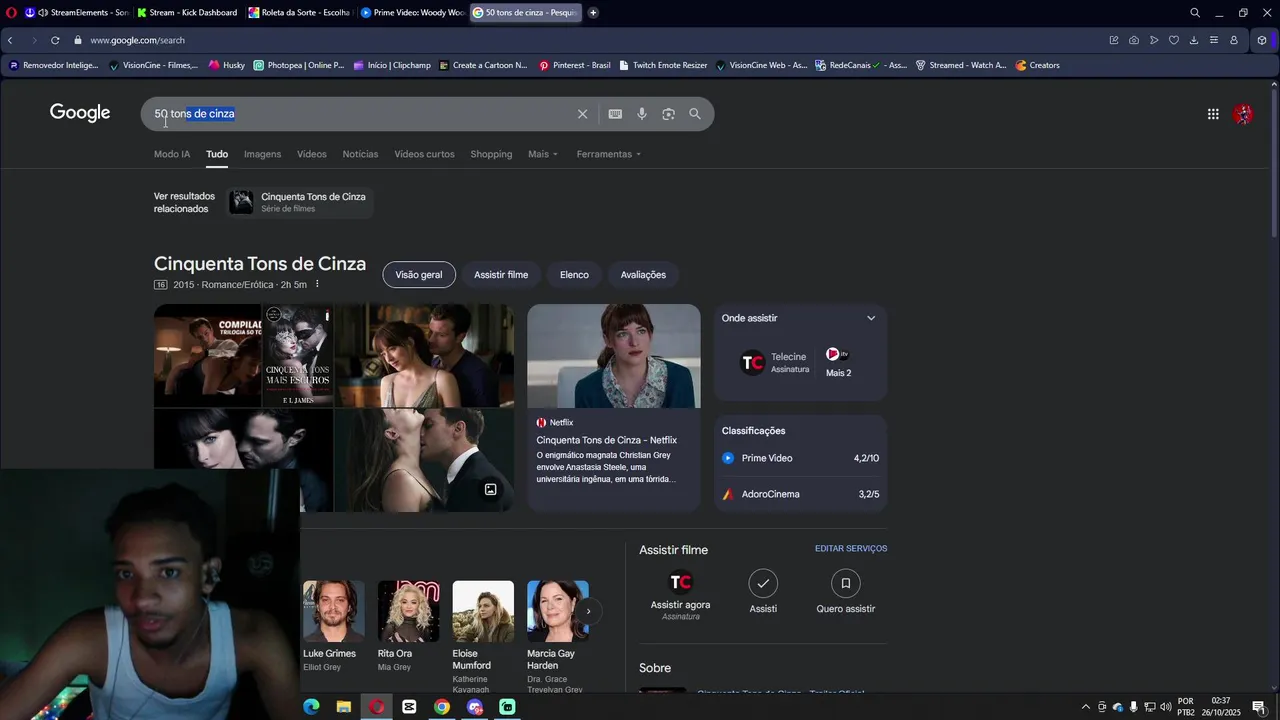Select the Avaliações chip
This screenshot has width=1280, height=720.
[x=643, y=275]
